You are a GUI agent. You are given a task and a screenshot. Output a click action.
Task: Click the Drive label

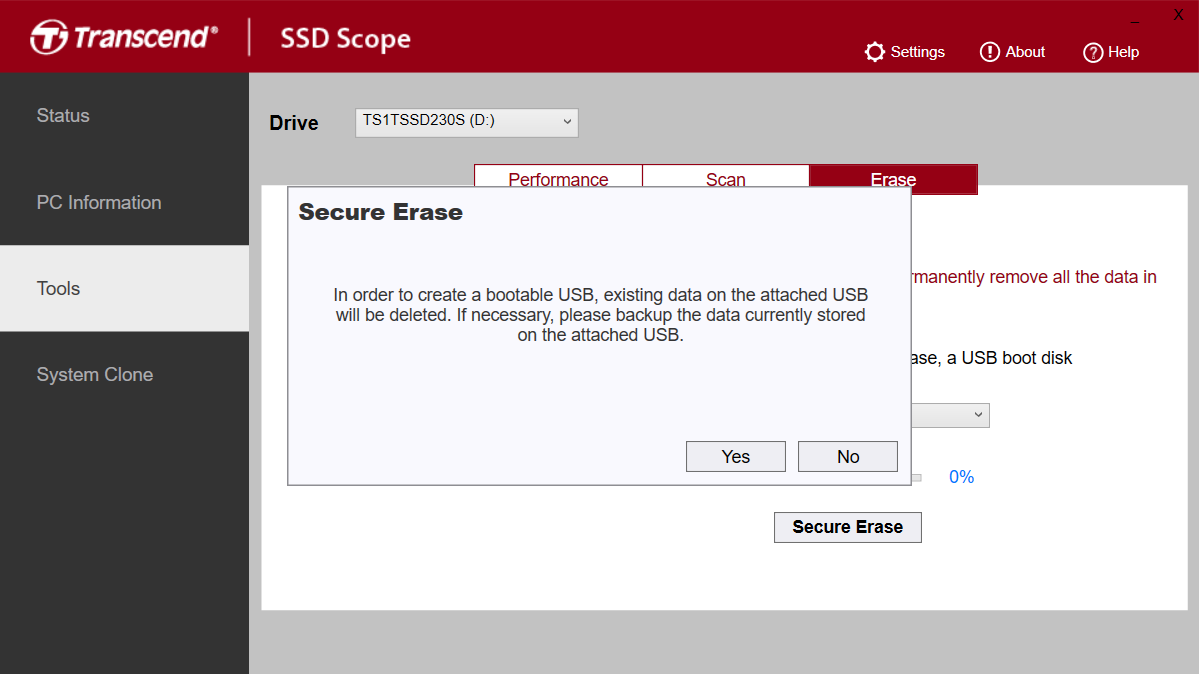pos(294,123)
